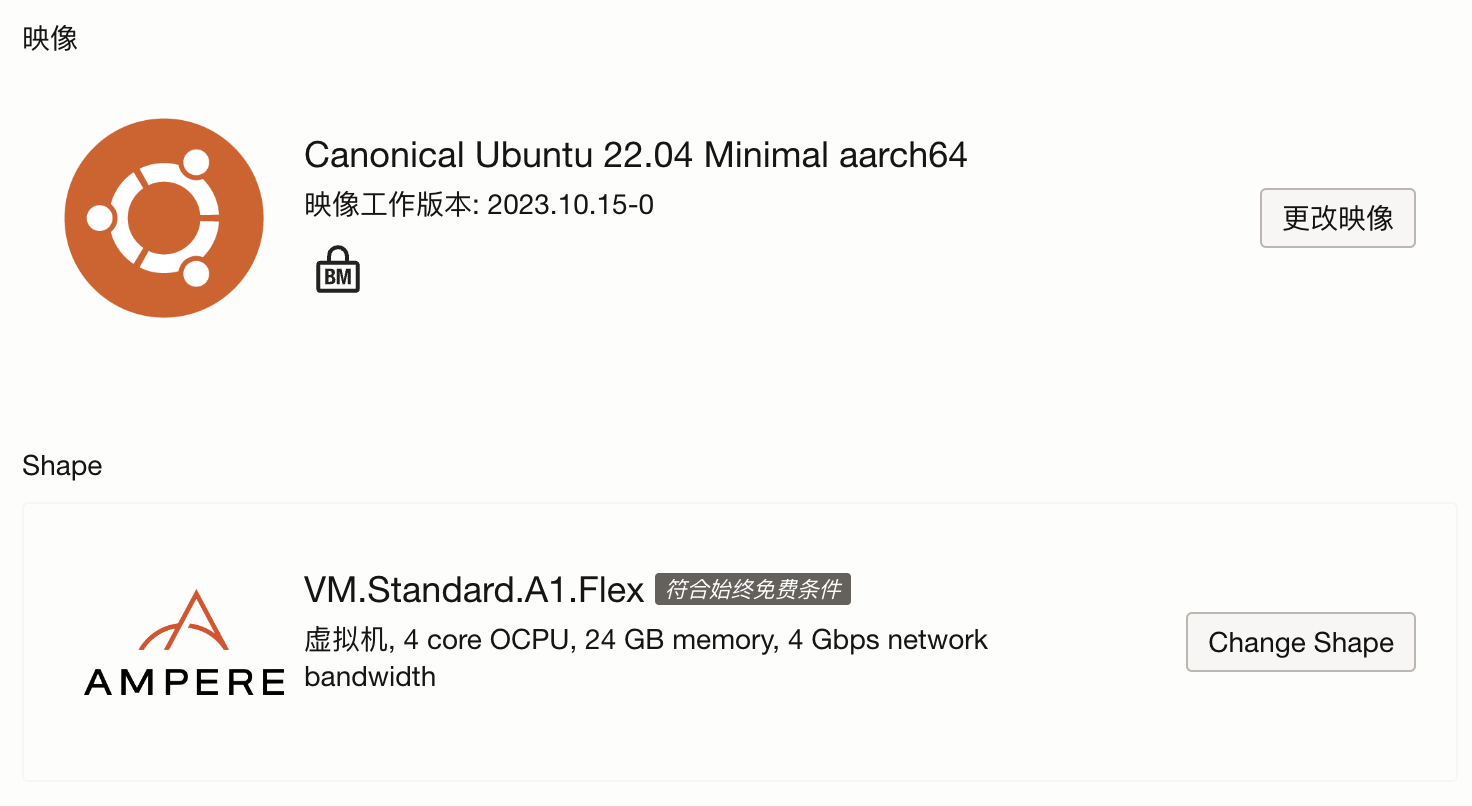Click the AMPERE wordmark text

pyautogui.click(x=185, y=683)
